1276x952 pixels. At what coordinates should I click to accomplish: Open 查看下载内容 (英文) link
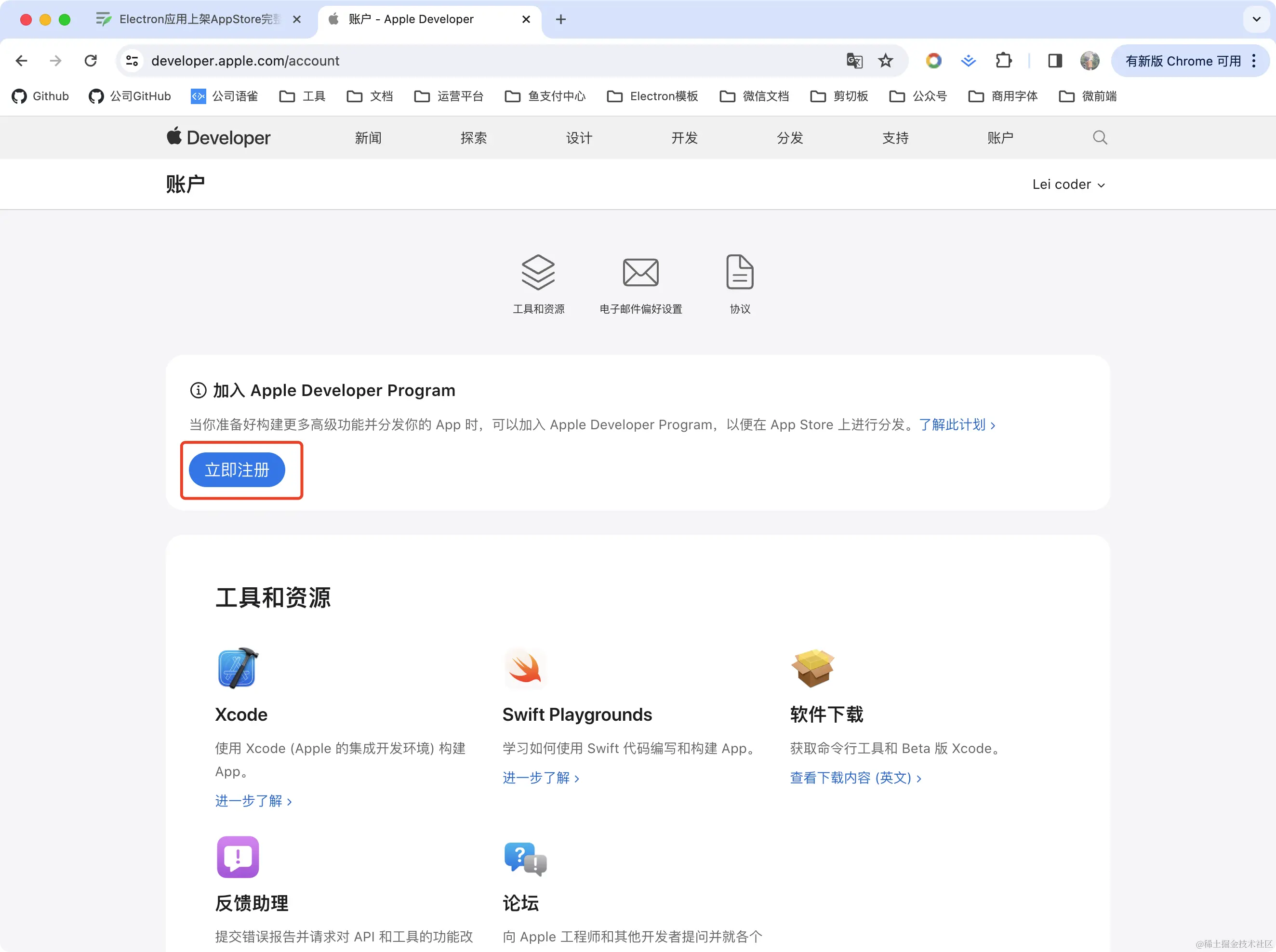[x=856, y=778]
